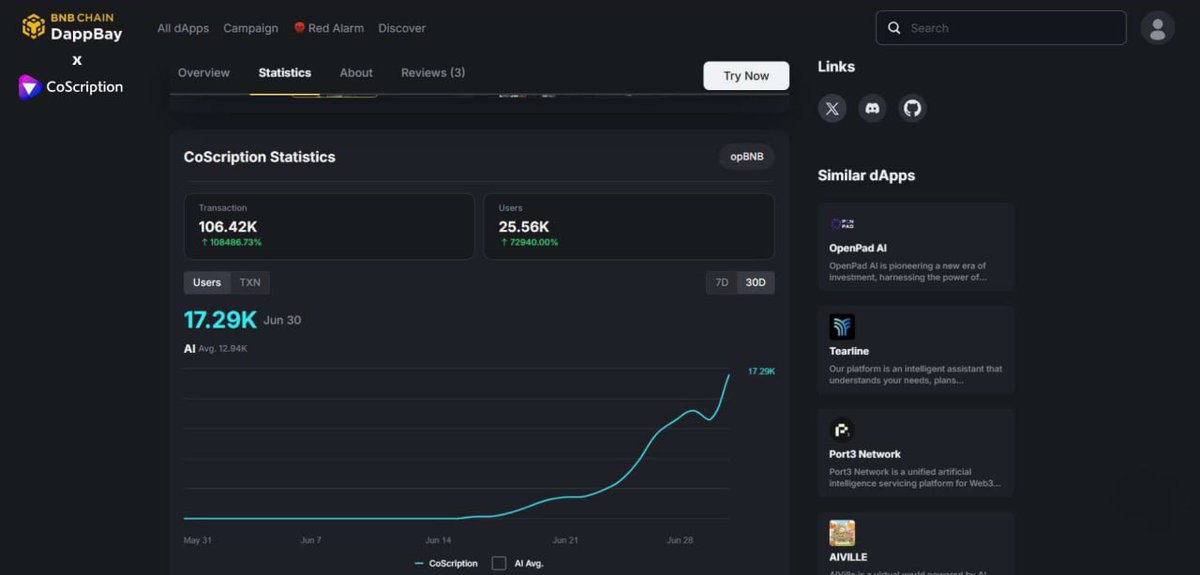The image size is (1200, 575).
Task: Open All dApps in navigation
Action: (x=183, y=28)
